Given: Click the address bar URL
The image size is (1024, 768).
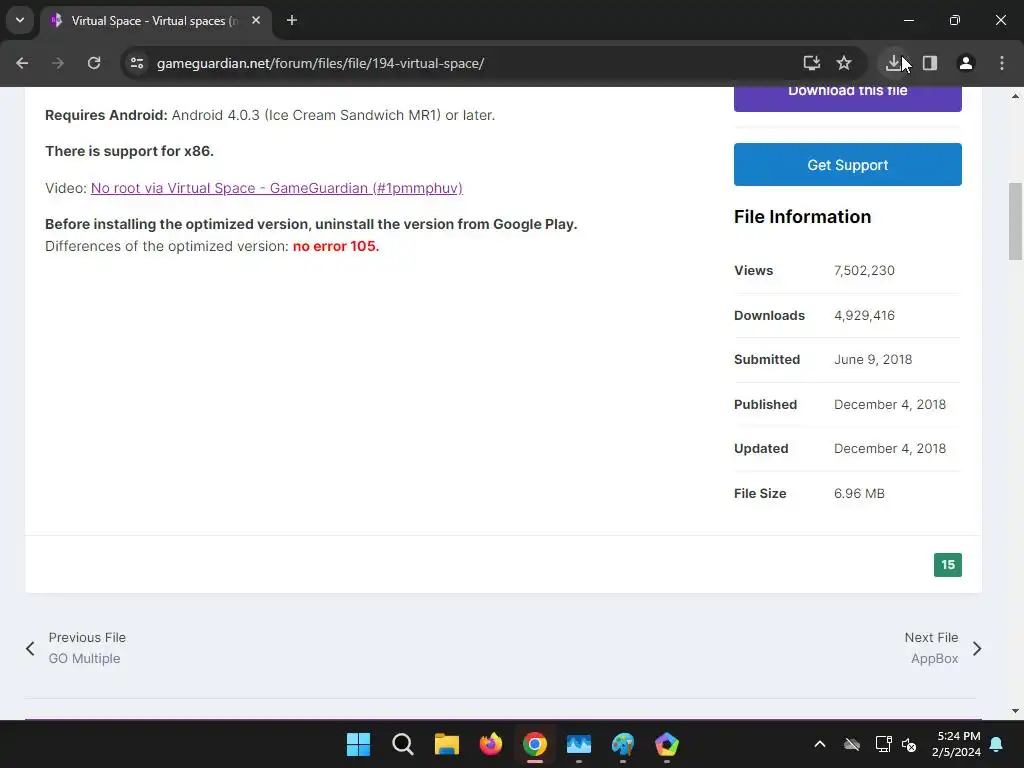Looking at the screenshot, I should coord(320,63).
